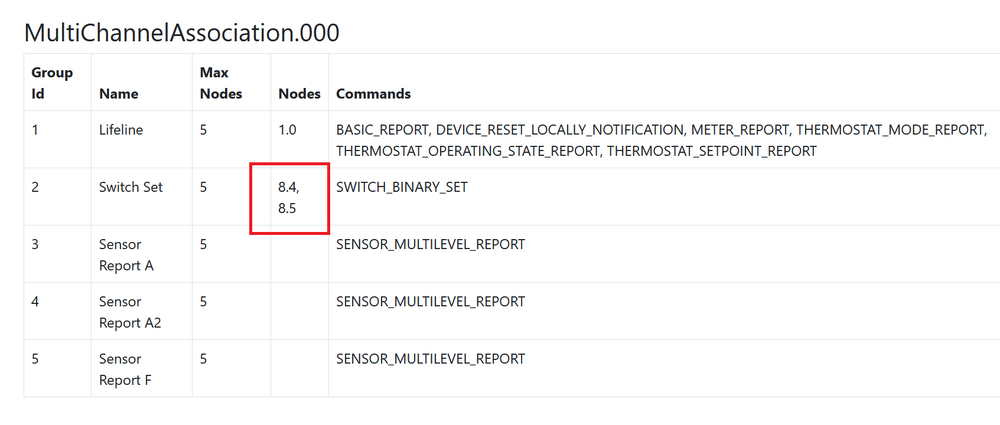Click SENSOR_MULTILEVEL_REPORT in the Sensor Report F row

430,359
